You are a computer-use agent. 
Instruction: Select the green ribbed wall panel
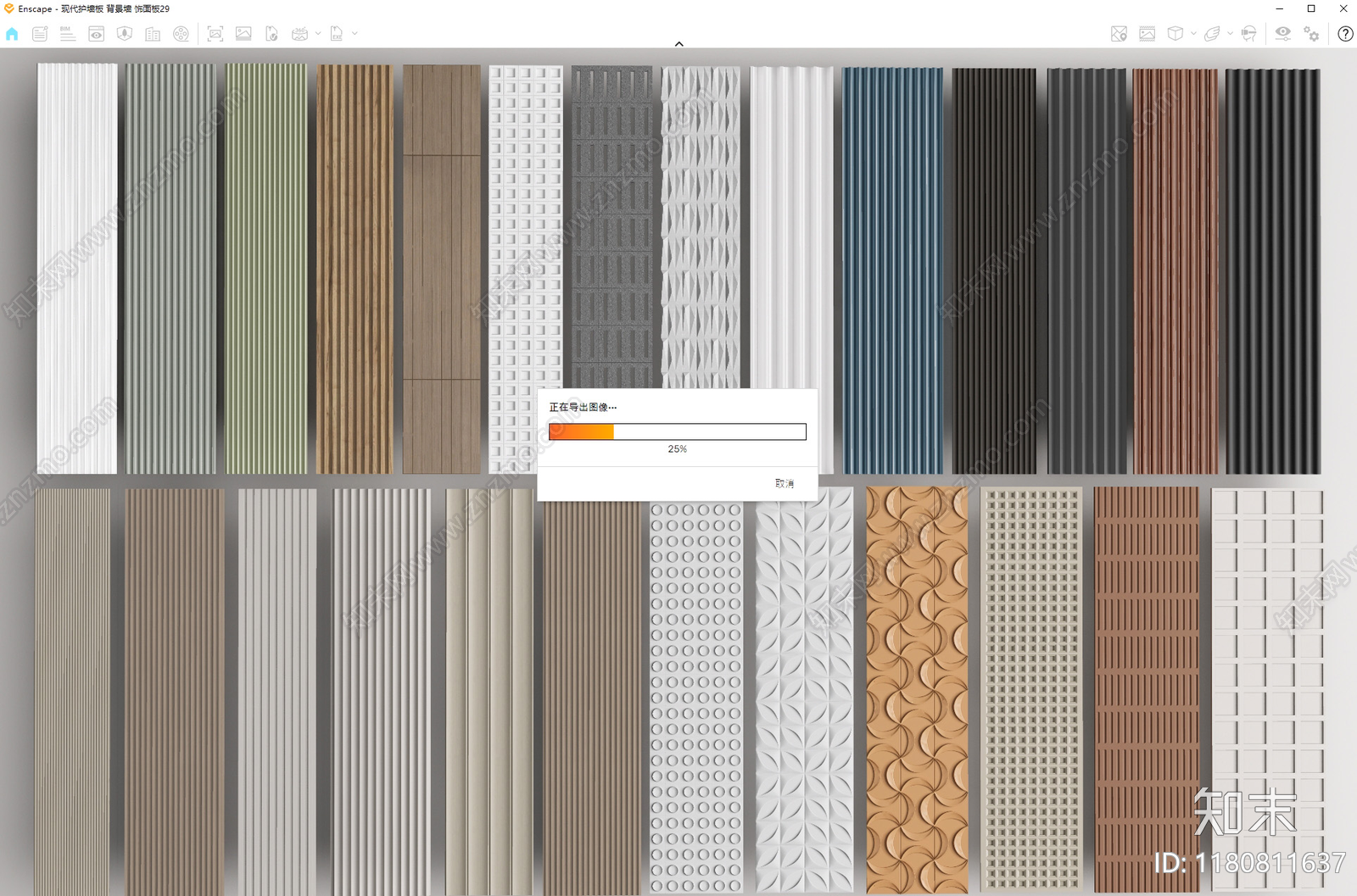265,269
